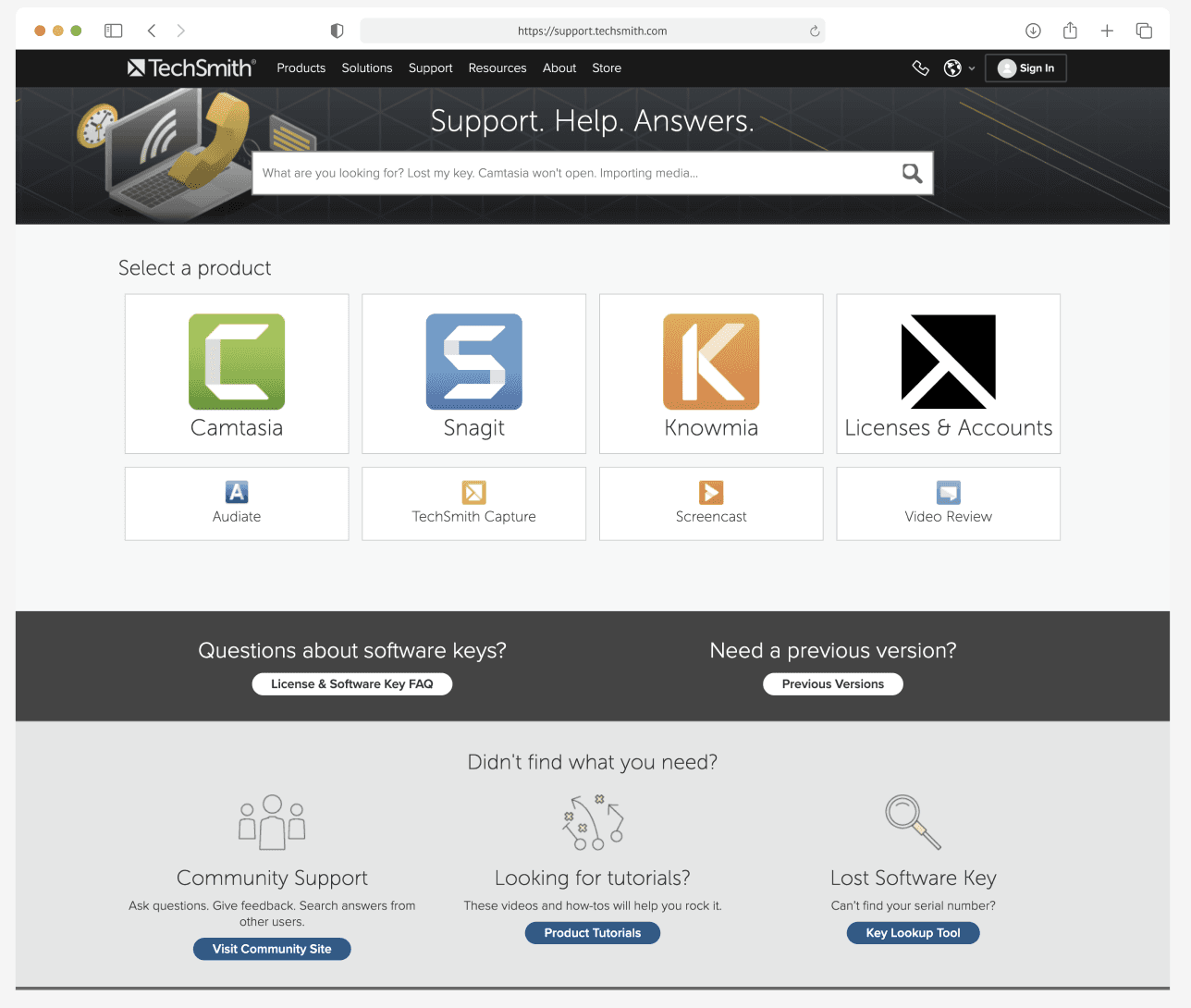Expand the language selector chevron
This screenshot has height=1008, width=1191.
point(972,68)
